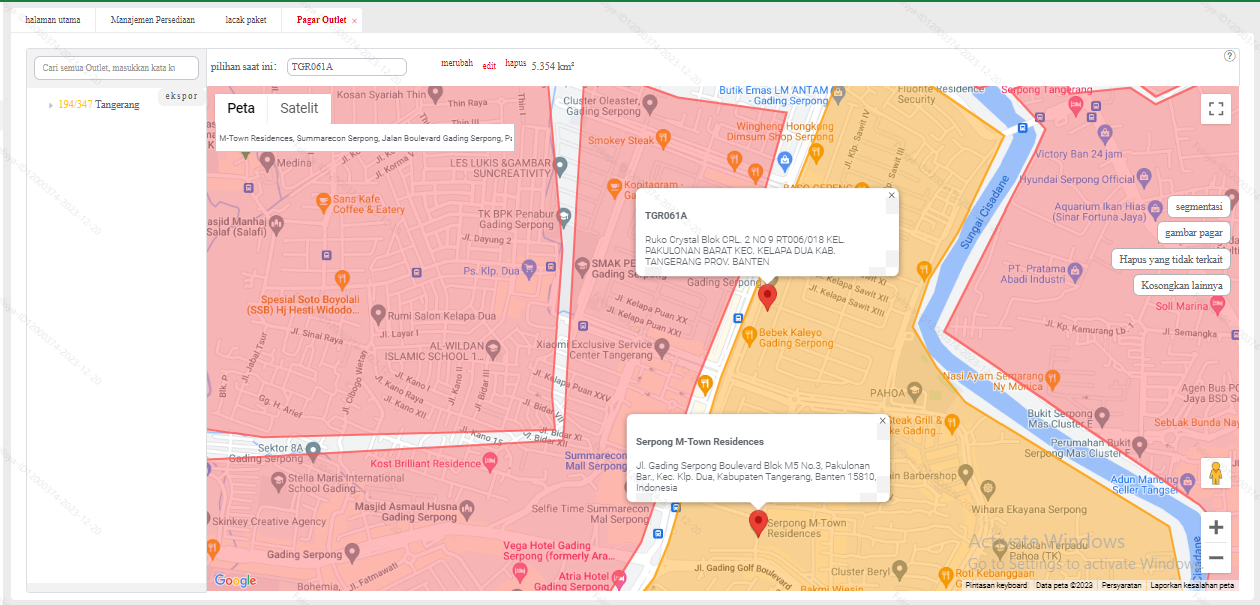Click the Sektor 8A transit icon
Image resolution: width=1260 pixels, height=605 pixels.
[x=312, y=448]
